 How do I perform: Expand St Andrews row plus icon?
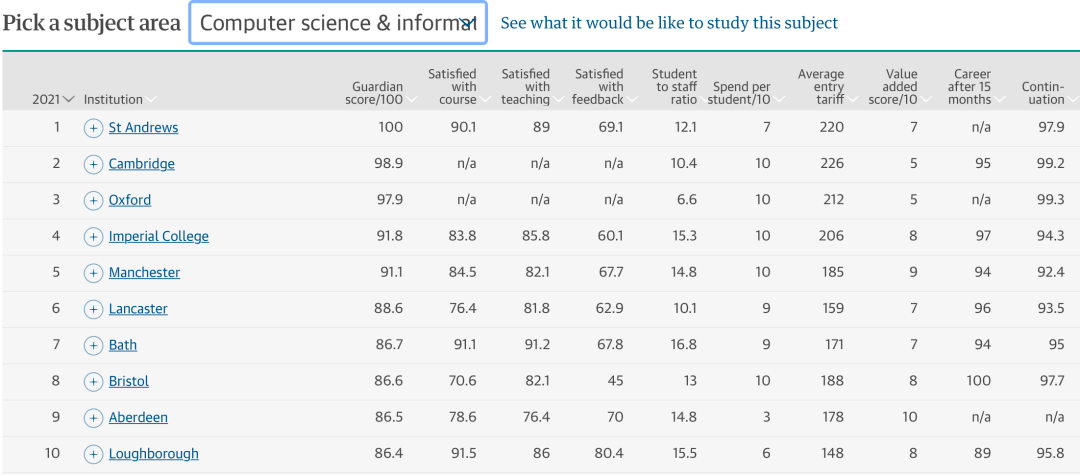tap(93, 127)
